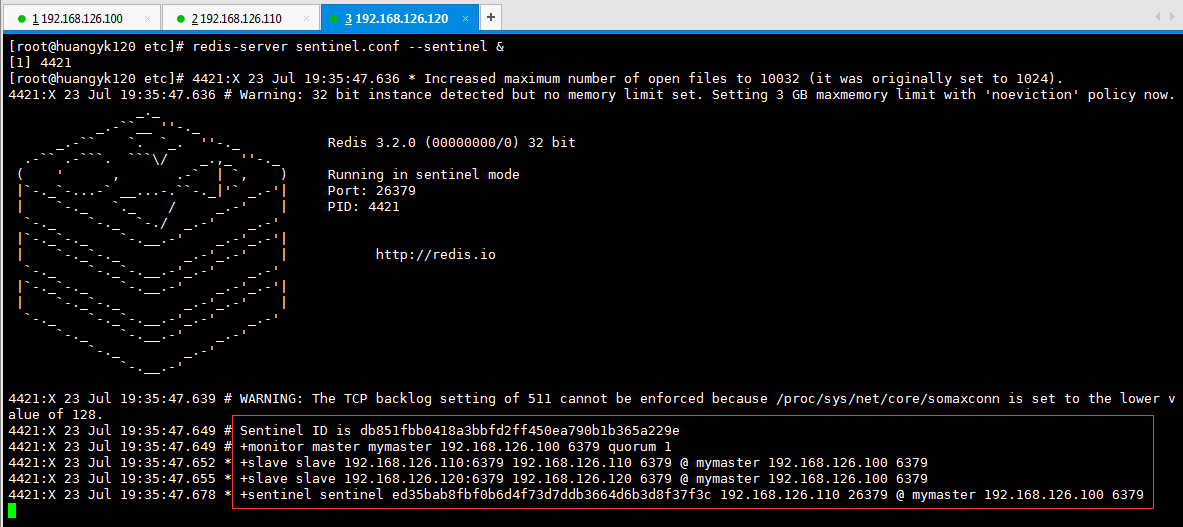Click the tab scroll left arrow

click(x=1159, y=17)
